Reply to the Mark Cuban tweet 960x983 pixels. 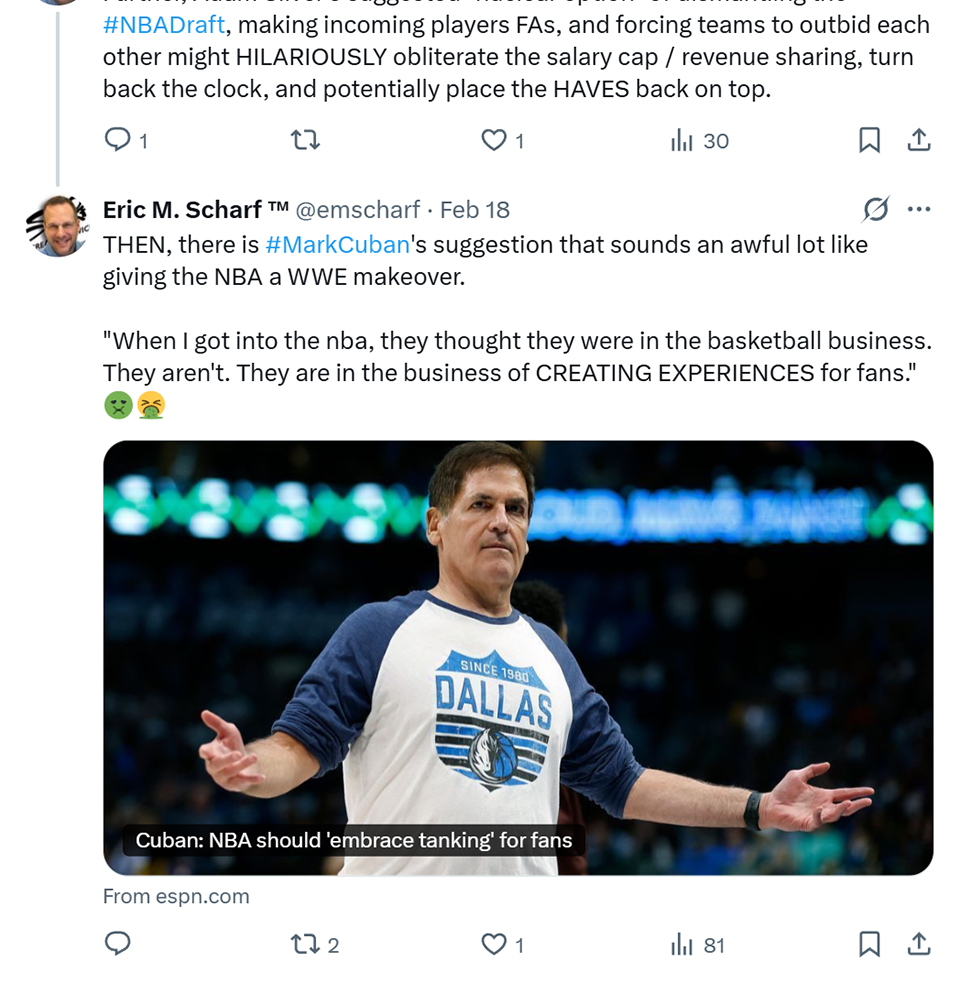coord(118,944)
